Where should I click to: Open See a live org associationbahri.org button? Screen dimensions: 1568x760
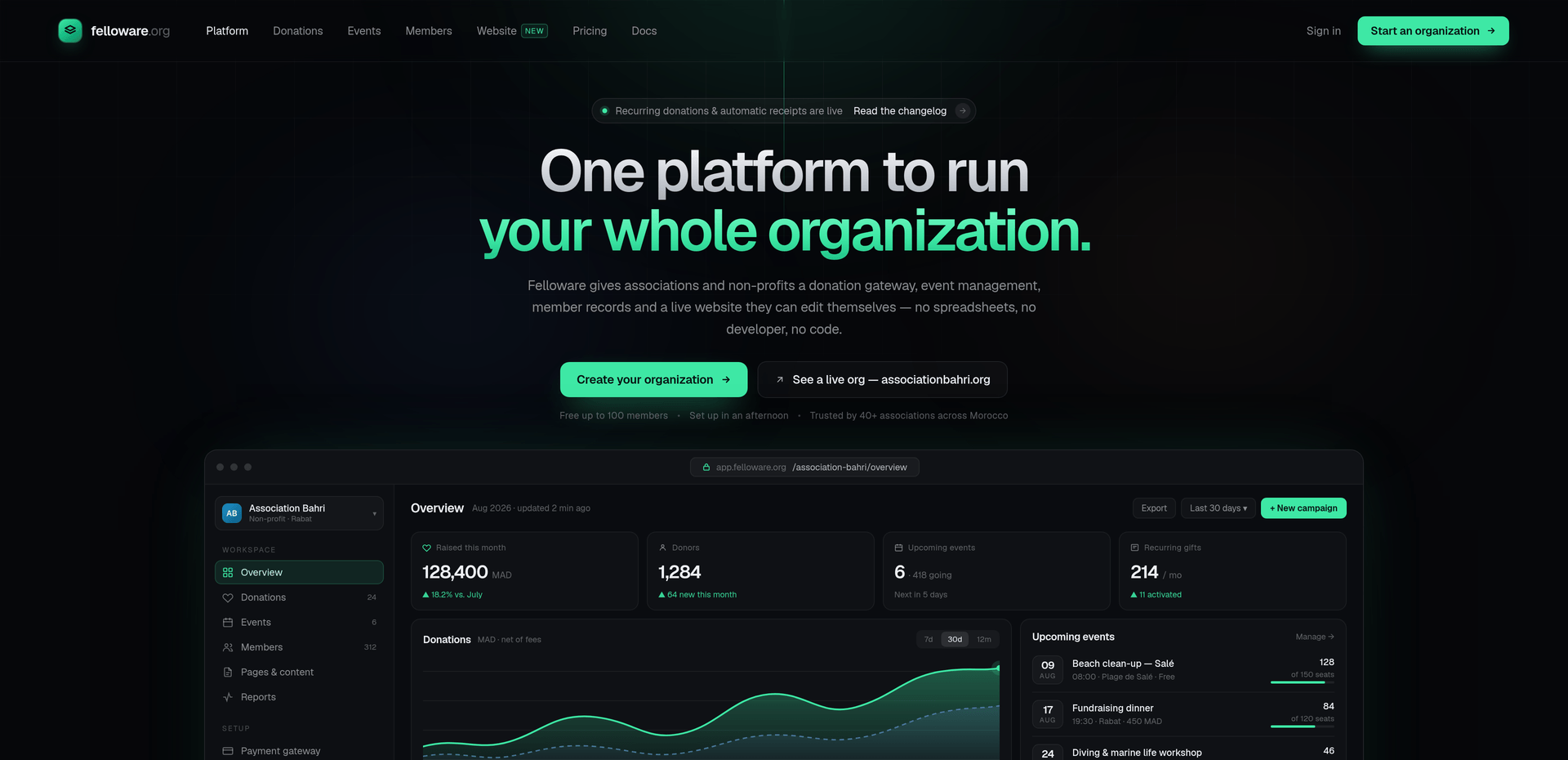(882, 379)
